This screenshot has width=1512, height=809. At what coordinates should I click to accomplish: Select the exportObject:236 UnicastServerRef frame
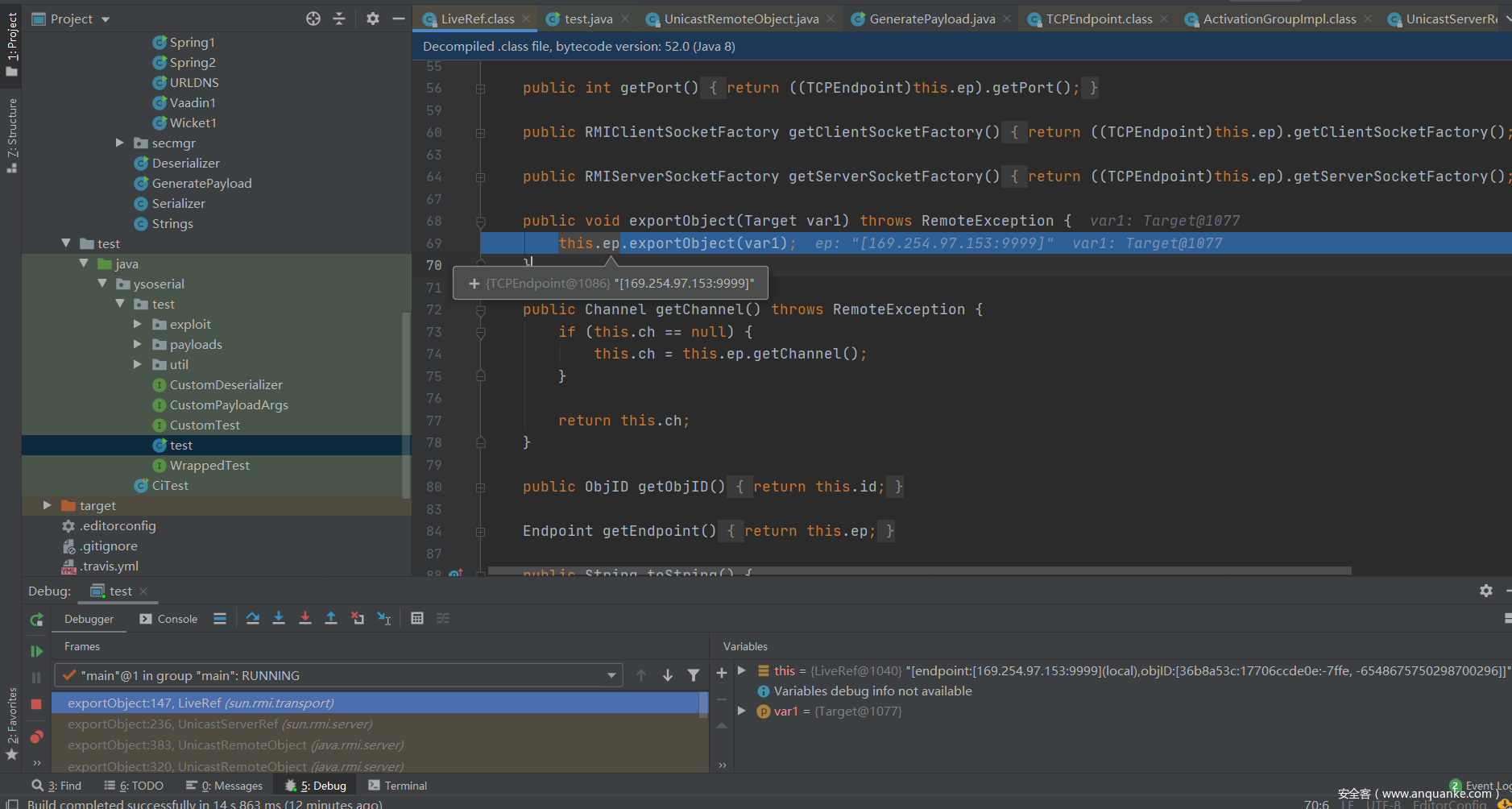(x=219, y=724)
